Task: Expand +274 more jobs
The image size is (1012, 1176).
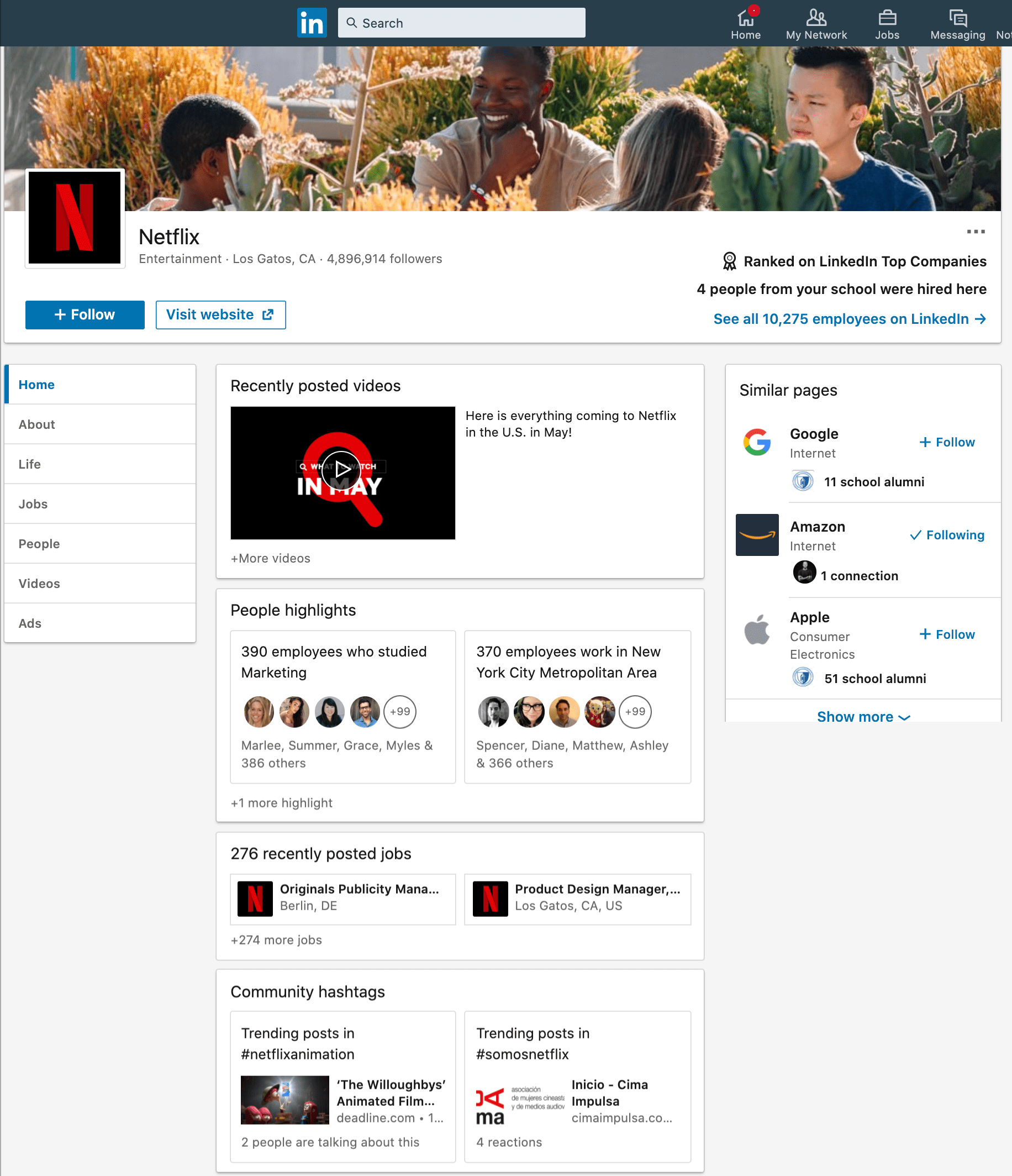Action: pos(276,940)
